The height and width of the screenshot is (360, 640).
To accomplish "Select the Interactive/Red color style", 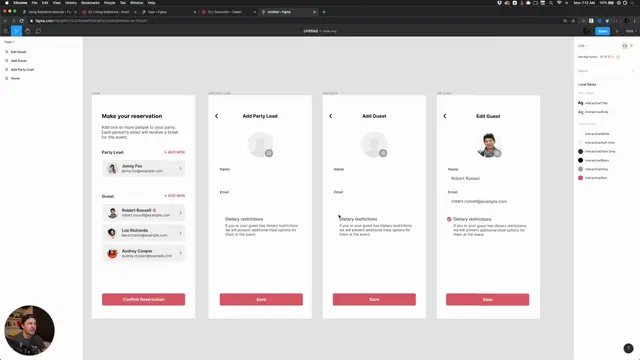I will click(593, 178).
